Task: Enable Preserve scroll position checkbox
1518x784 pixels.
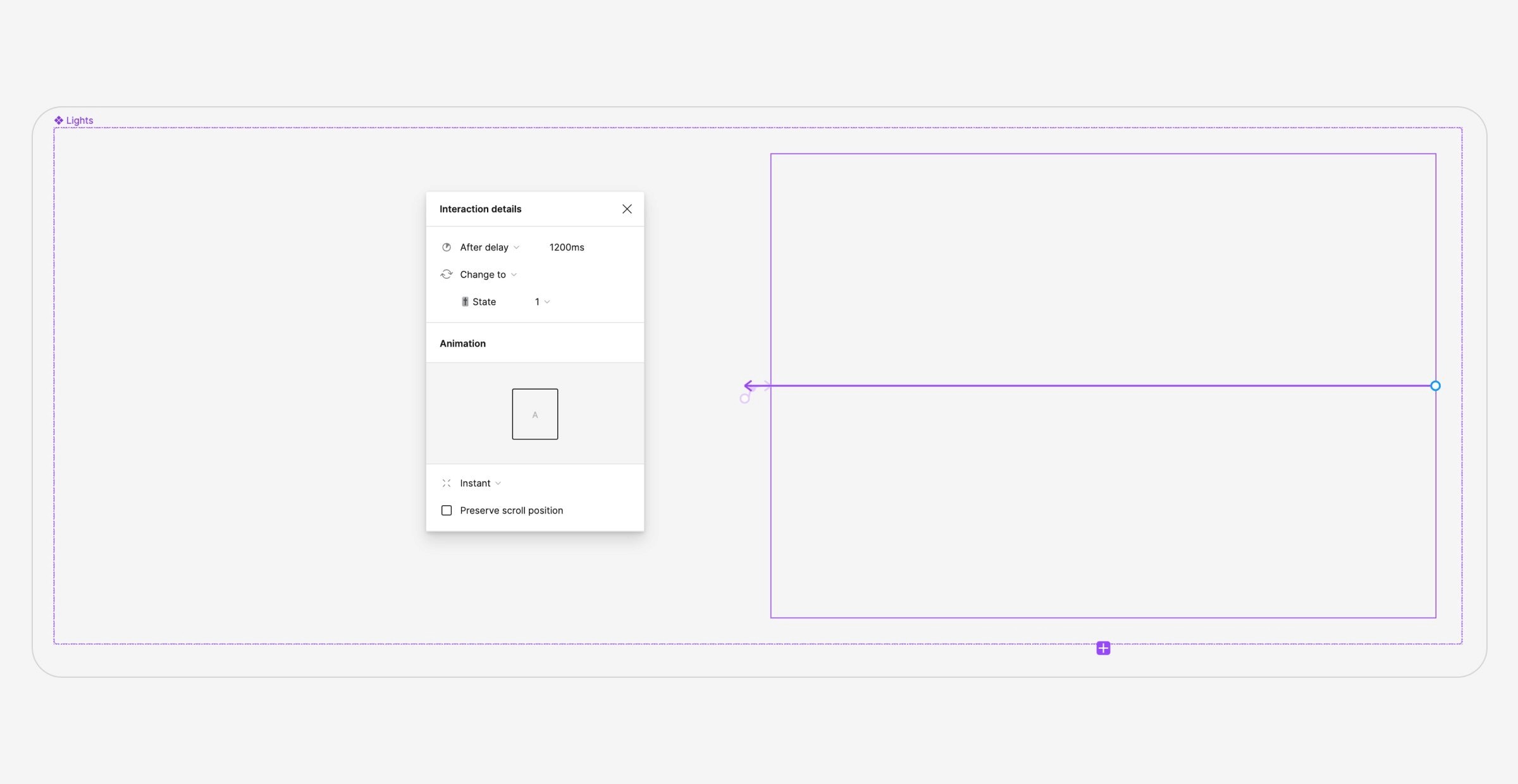Action: point(447,510)
